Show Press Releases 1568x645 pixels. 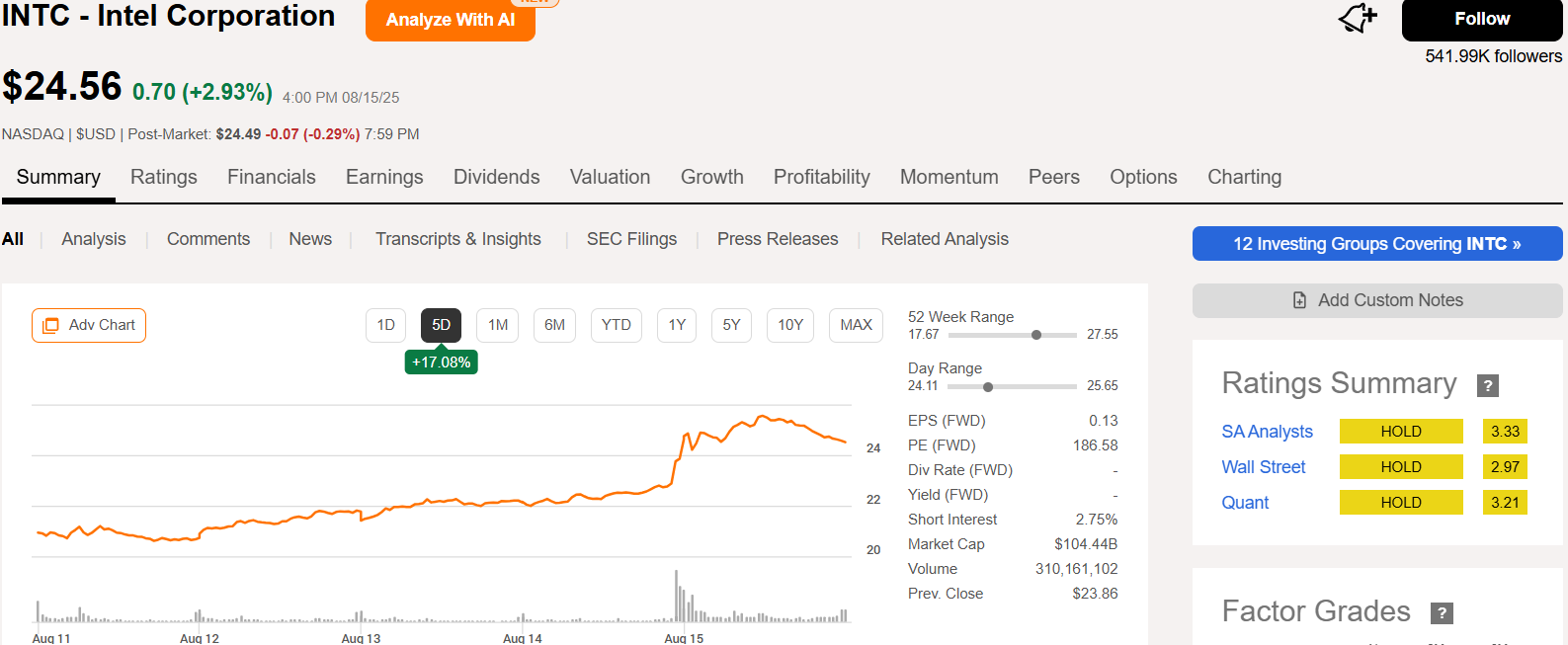tap(778, 239)
